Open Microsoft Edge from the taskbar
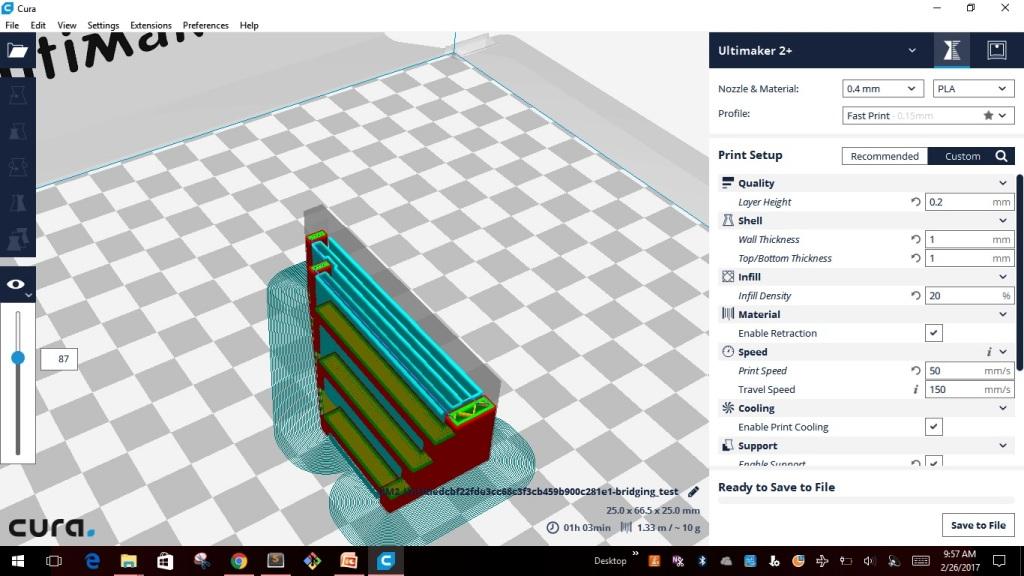The width and height of the screenshot is (1024, 576). pyautogui.click(x=92, y=561)
